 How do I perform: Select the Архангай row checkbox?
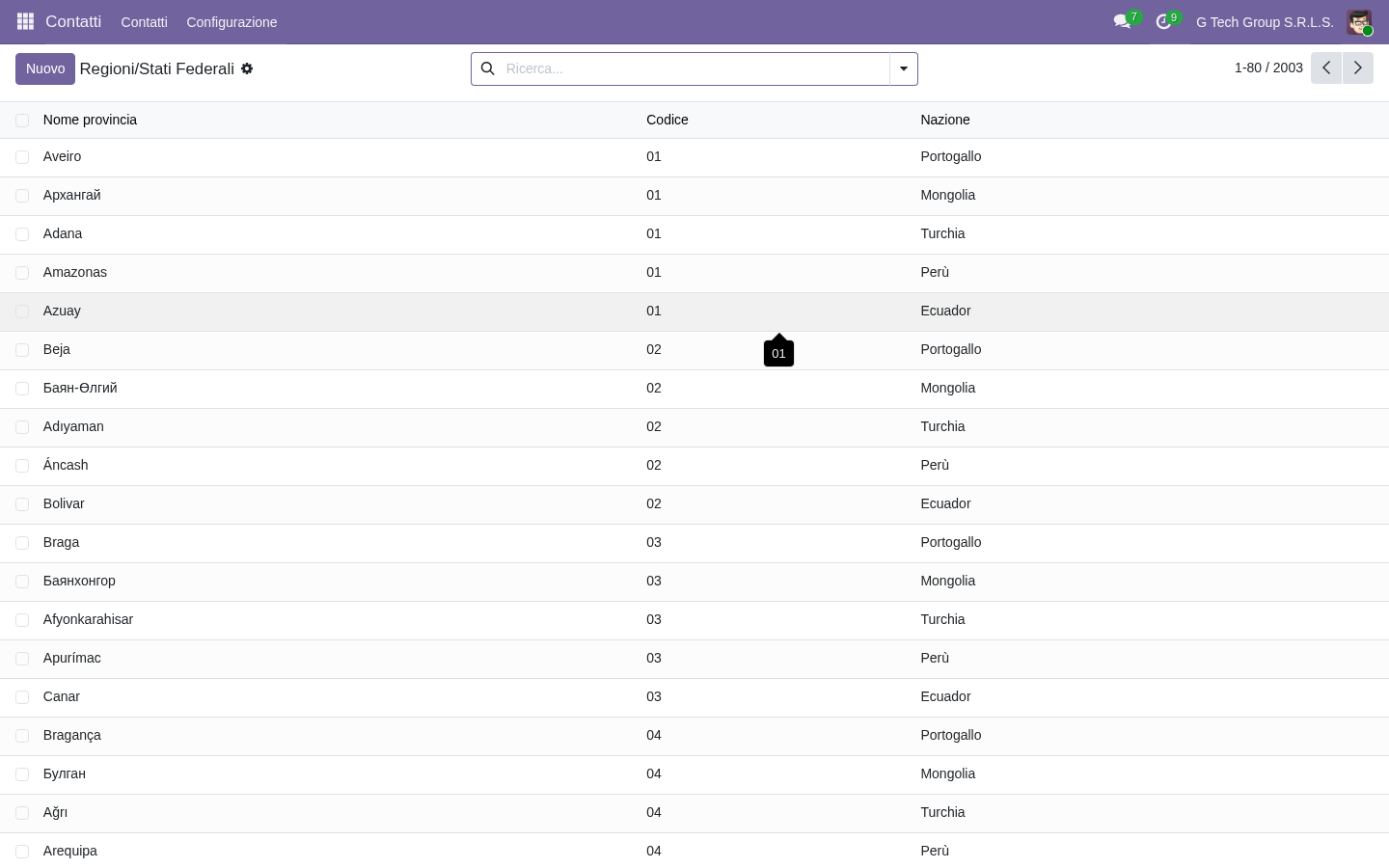pyautogui.click(x=22, y=196)
